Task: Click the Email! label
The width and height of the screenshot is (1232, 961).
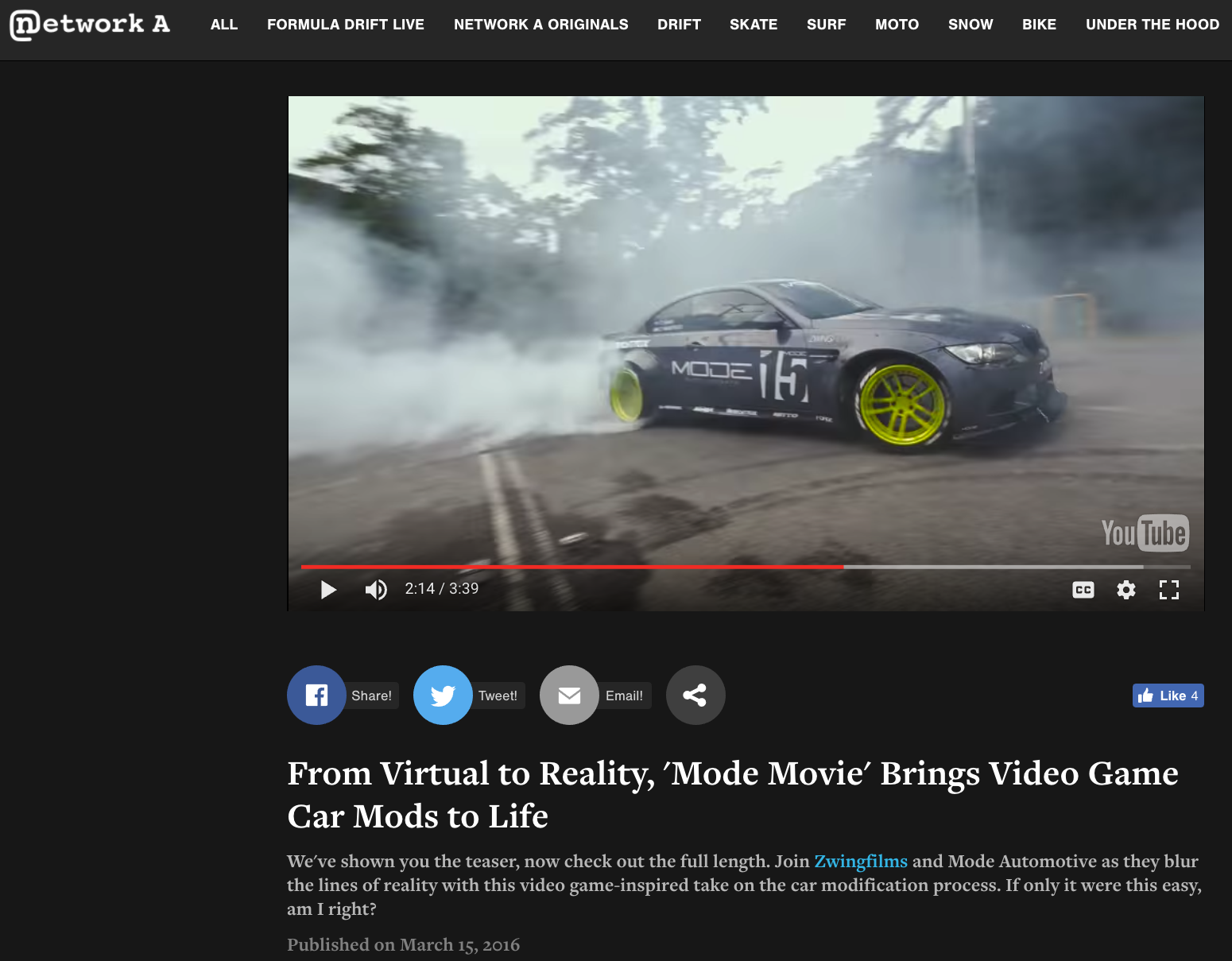Action: 624,696
